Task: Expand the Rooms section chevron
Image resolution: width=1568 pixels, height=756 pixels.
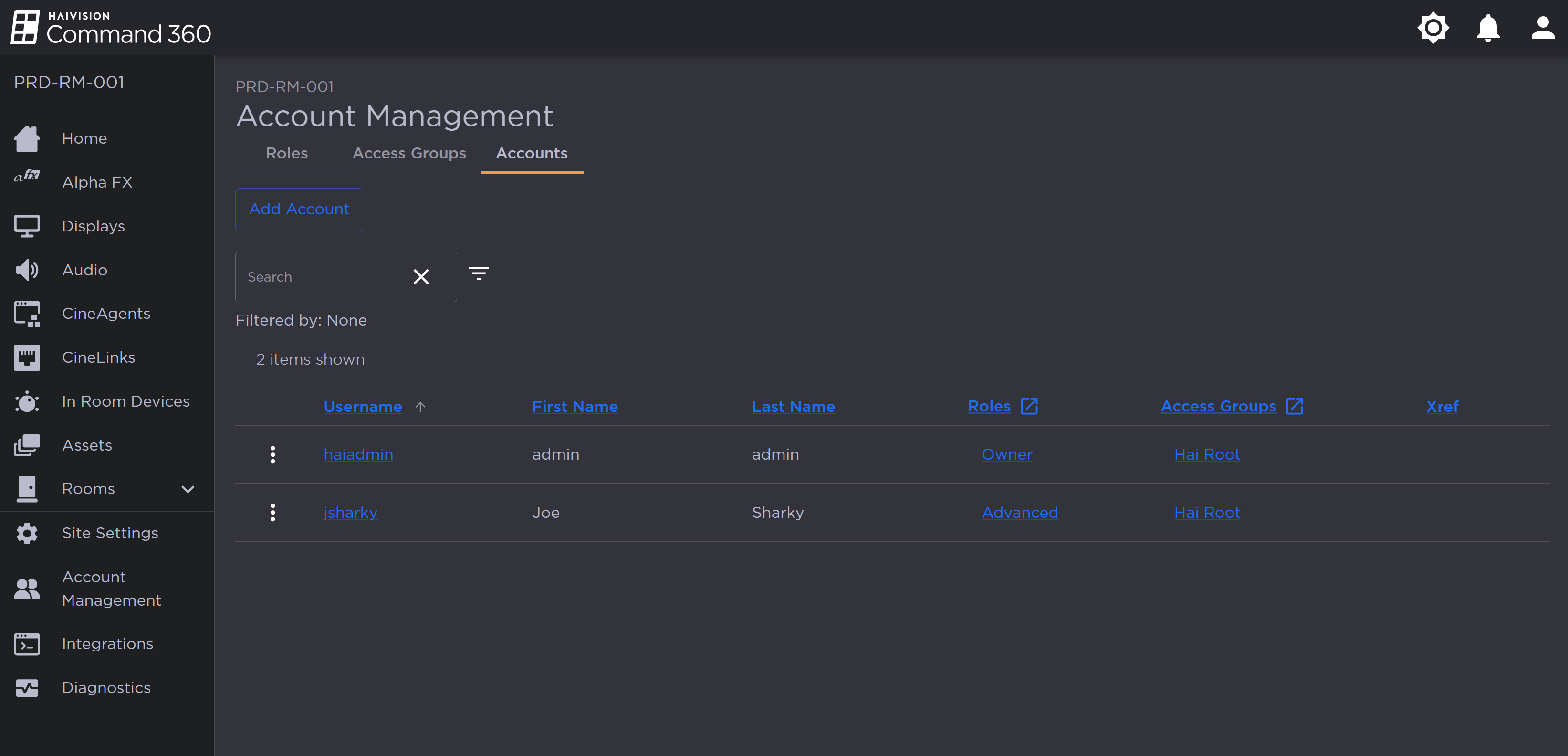Action: (x=188, y=489)
